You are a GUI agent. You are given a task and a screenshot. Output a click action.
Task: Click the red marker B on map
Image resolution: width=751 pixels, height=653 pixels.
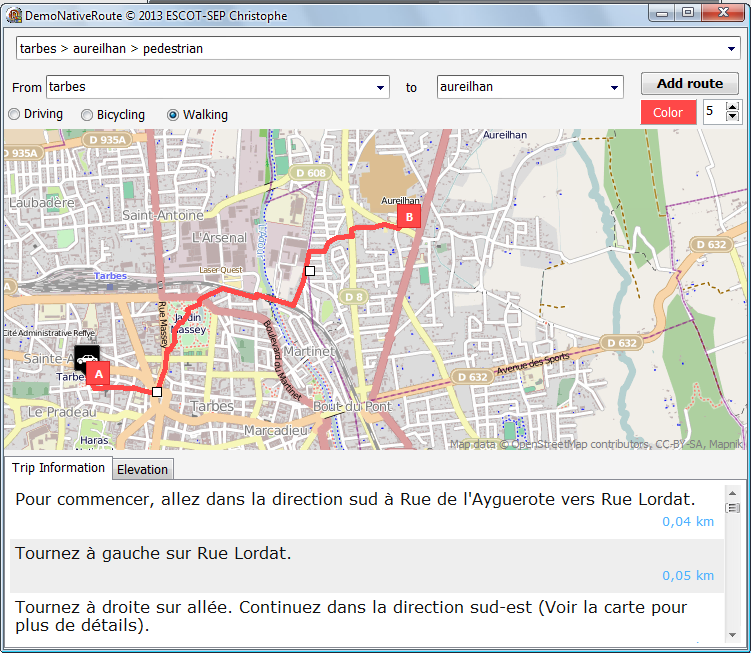point(408,215)
